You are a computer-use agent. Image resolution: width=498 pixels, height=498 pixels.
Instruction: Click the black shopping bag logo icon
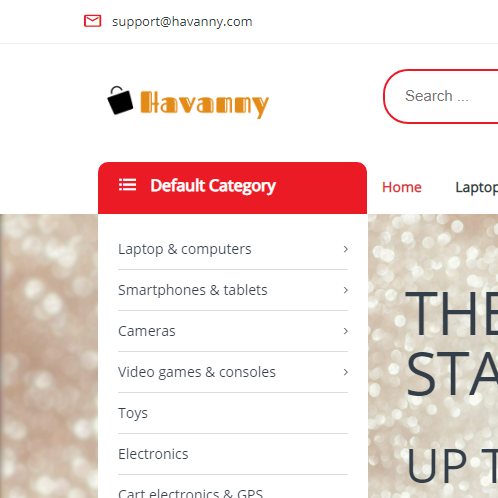[120, 100]
